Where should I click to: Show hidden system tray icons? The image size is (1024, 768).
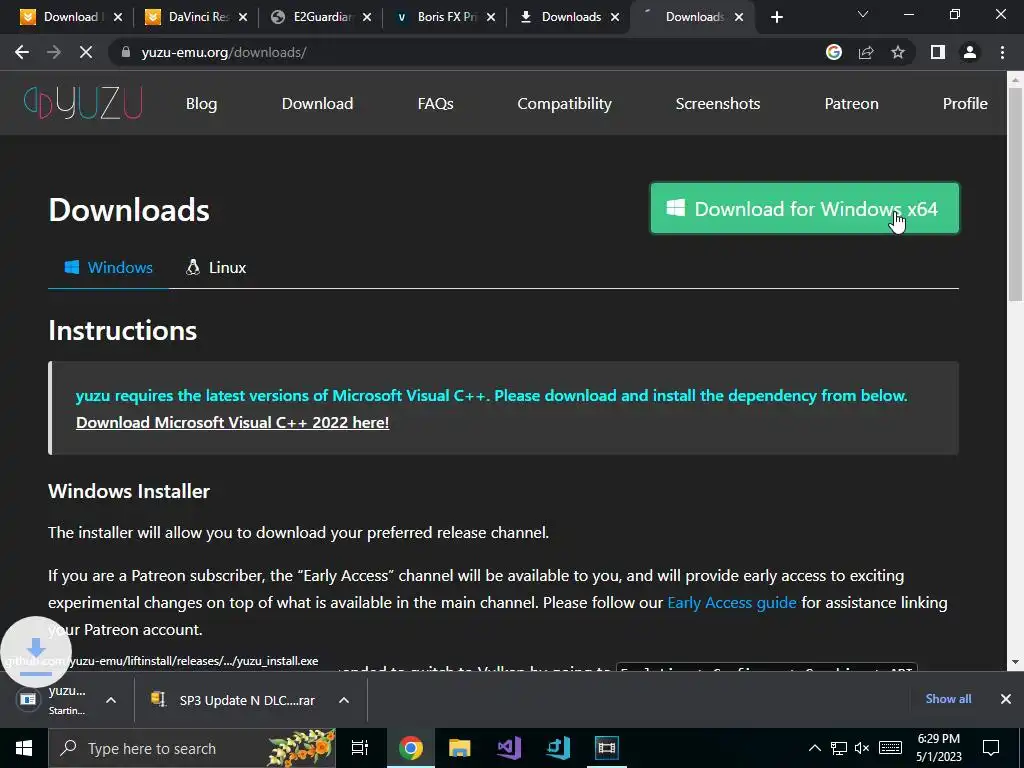[814, 748]
